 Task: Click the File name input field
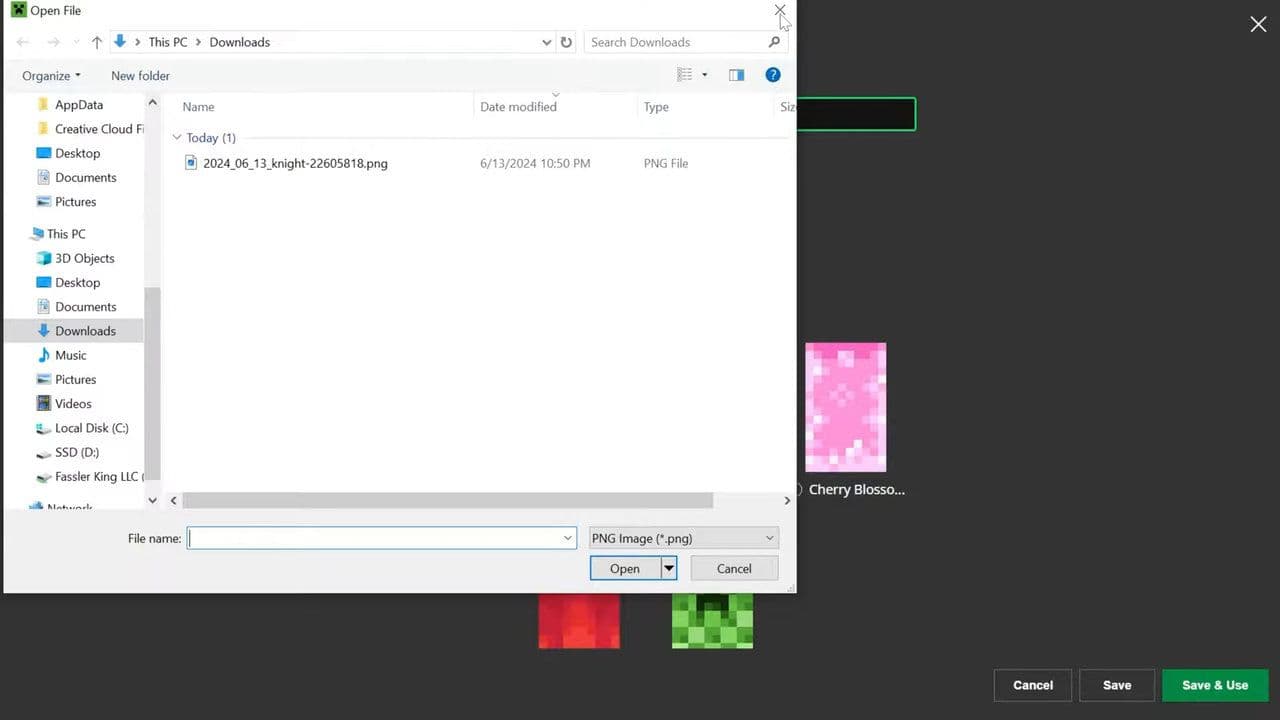pyautogui.click(x=375, y=538)
